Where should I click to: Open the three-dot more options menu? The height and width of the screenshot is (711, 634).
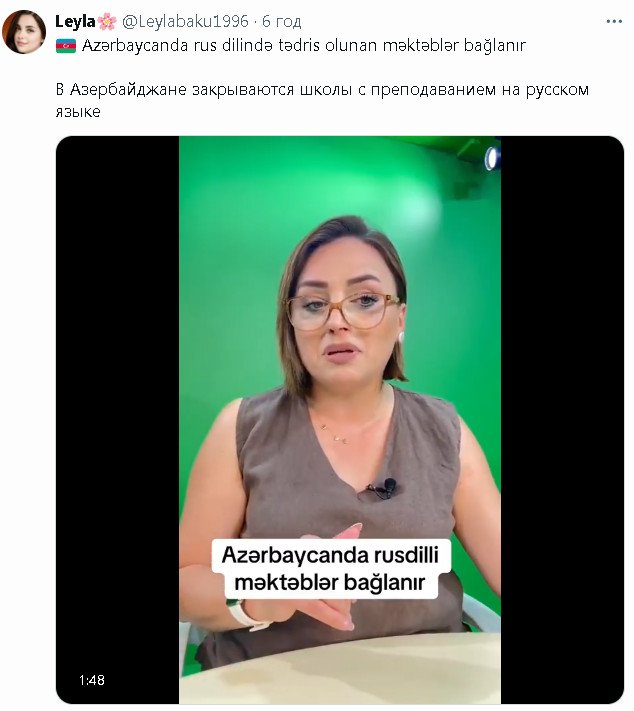(614, 21)
